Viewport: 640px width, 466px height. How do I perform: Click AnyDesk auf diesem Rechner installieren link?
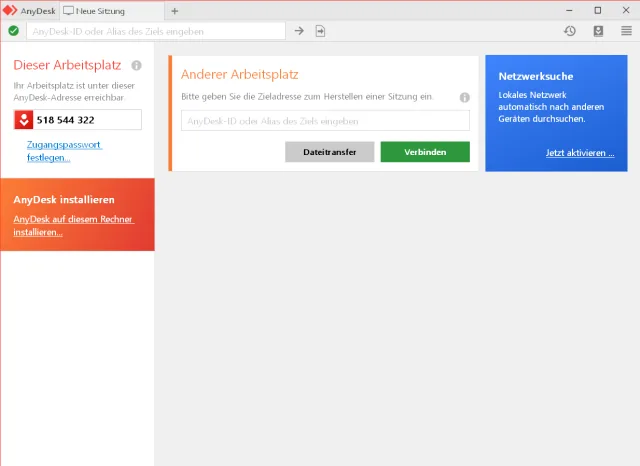coord(73,225)
